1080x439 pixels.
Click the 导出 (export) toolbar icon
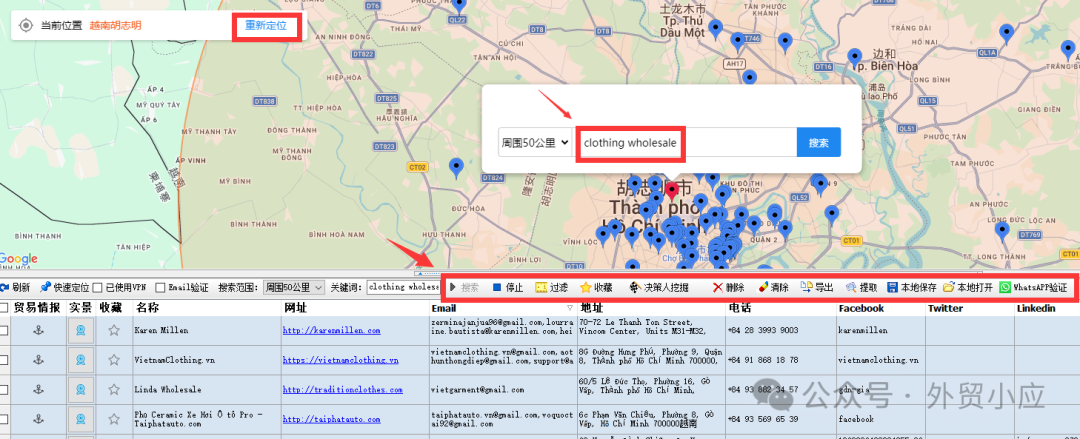806,288
